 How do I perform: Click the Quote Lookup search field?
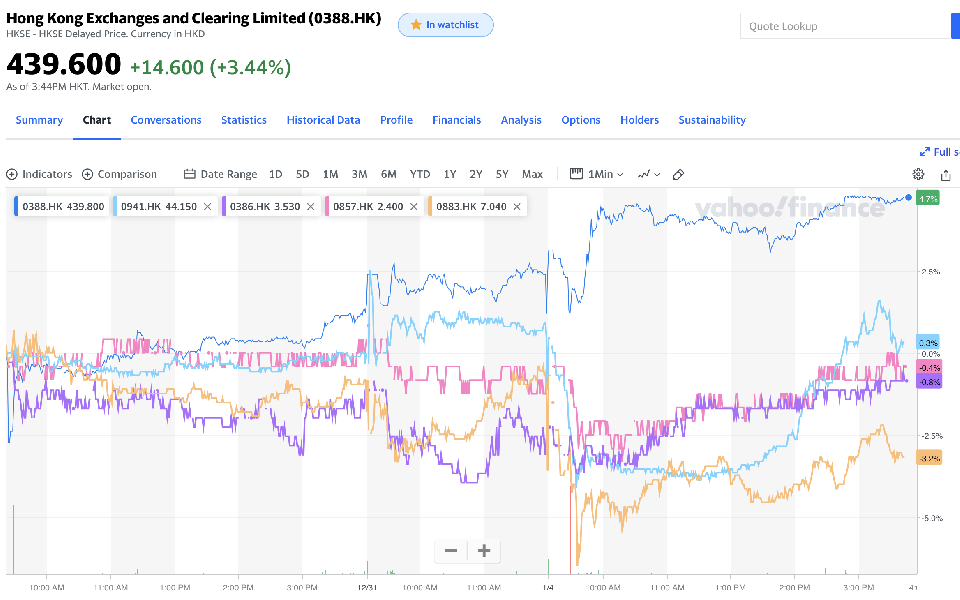click(840, 26)
